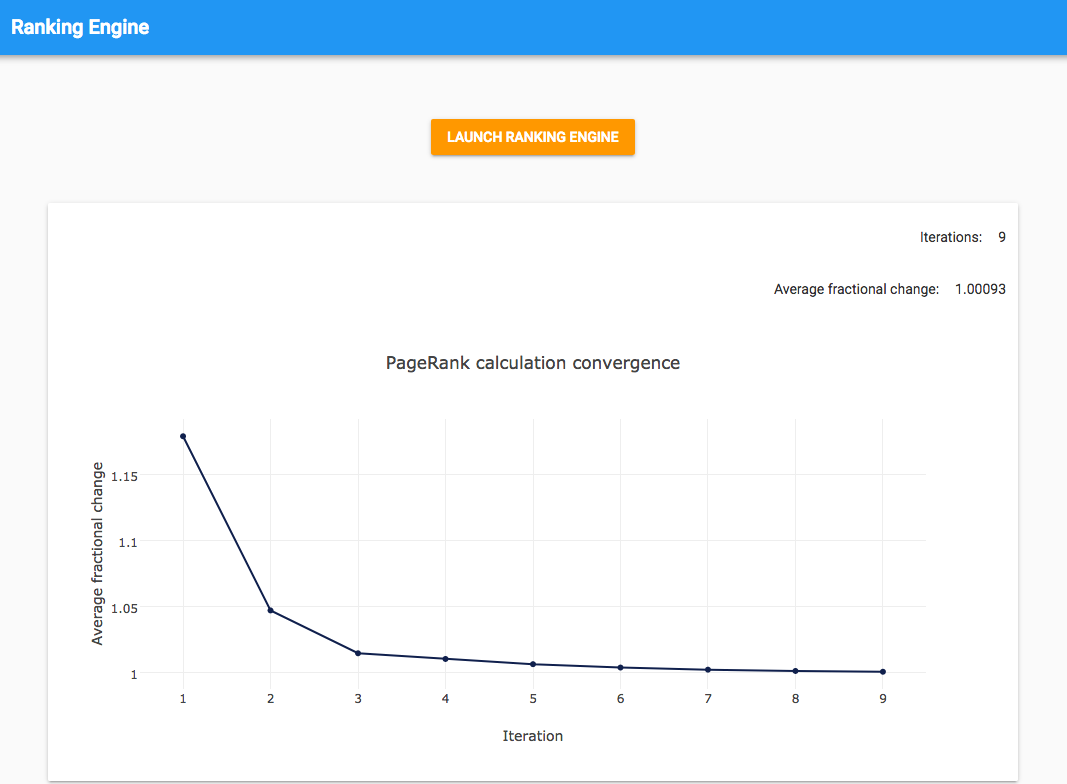This screenshot has height=784, width=1067.
Task: Click the final data point at iteration 9
Action: tap(883, 672)
